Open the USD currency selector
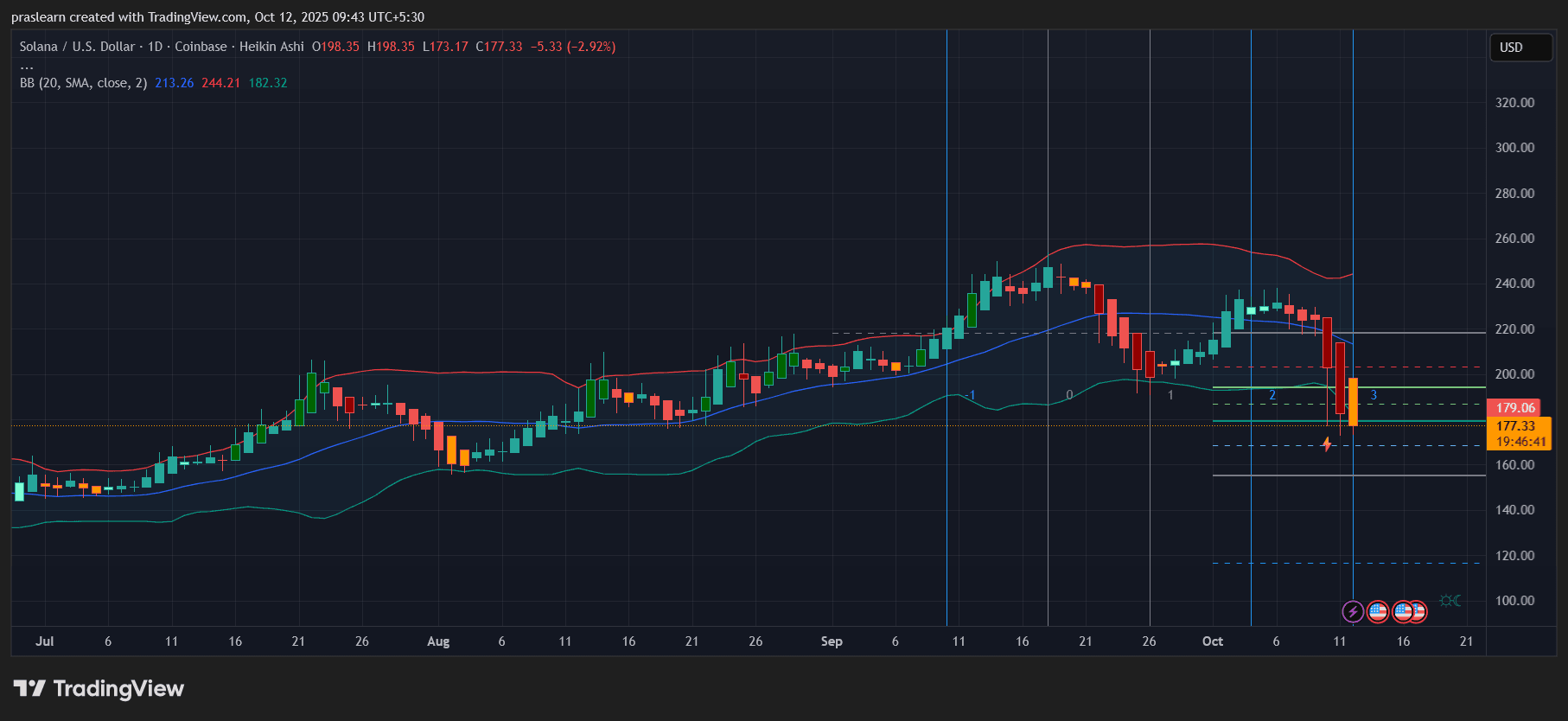The width and height of the screenshot is (1568, 721). 1520,48
